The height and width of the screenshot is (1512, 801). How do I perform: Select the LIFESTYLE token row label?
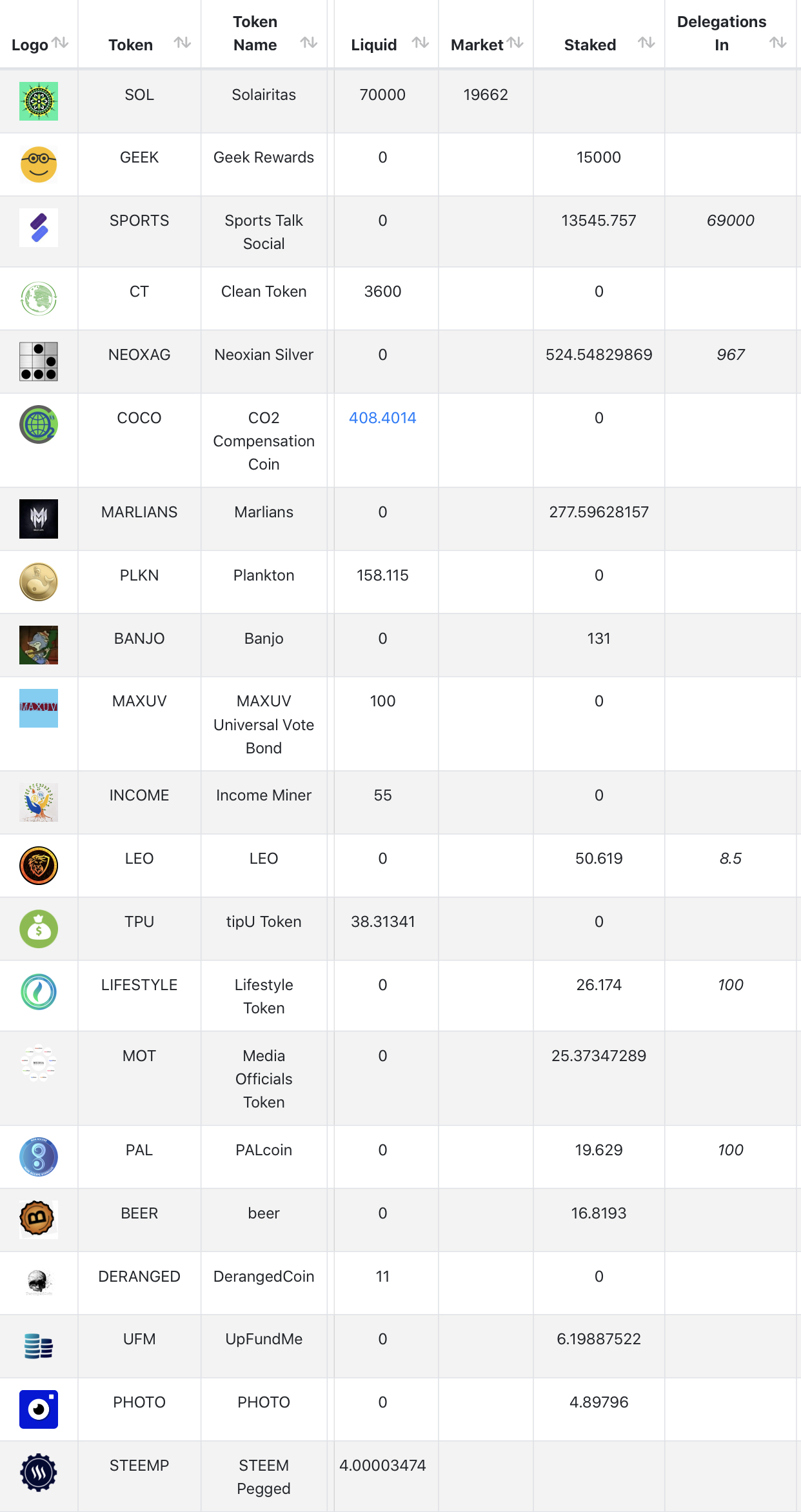pyautogui.click(x=139, y=985)
